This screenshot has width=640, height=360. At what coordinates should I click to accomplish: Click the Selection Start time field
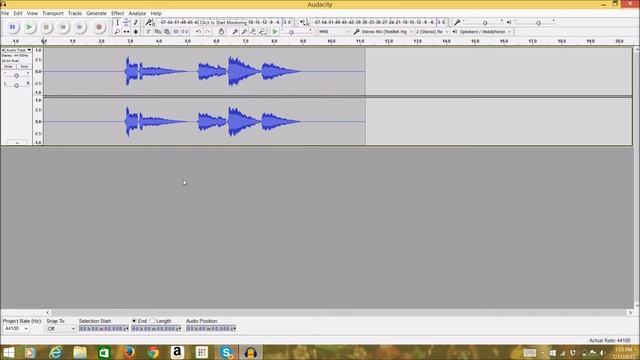tap(104, 329)
